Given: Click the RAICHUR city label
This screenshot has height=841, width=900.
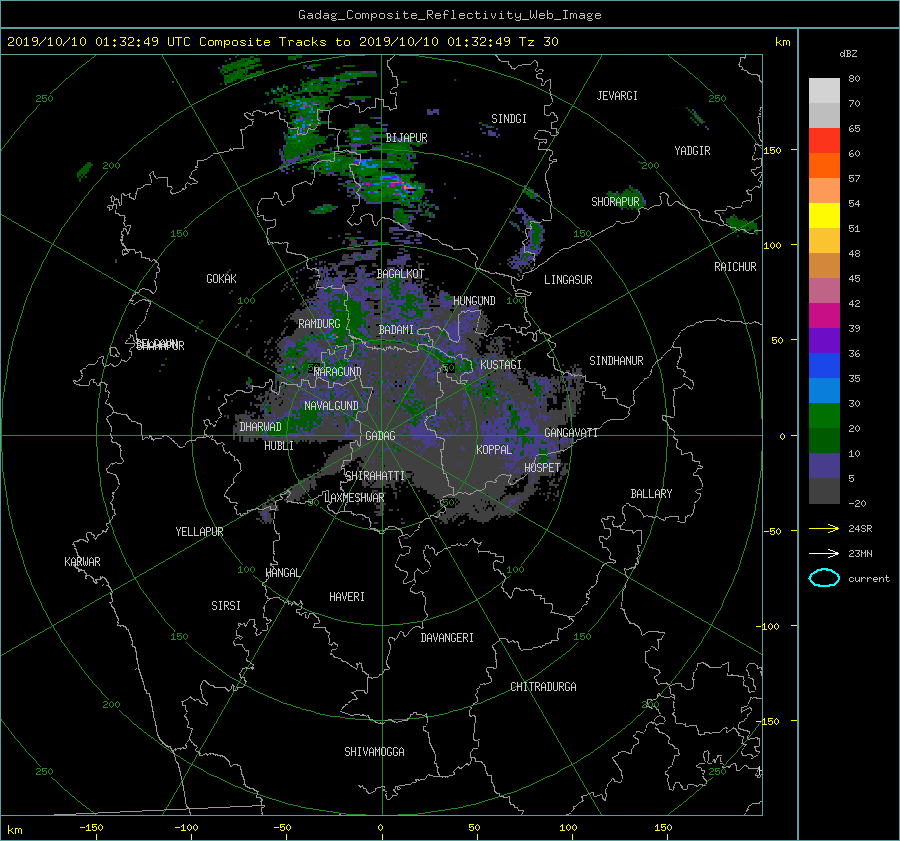Looking at the screenshot, I should (735, 267).
